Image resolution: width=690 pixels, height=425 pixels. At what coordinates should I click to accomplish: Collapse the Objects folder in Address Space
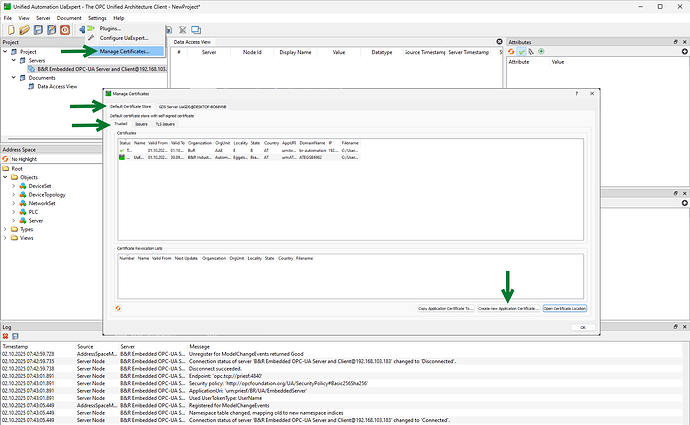[x=5, y=177]
